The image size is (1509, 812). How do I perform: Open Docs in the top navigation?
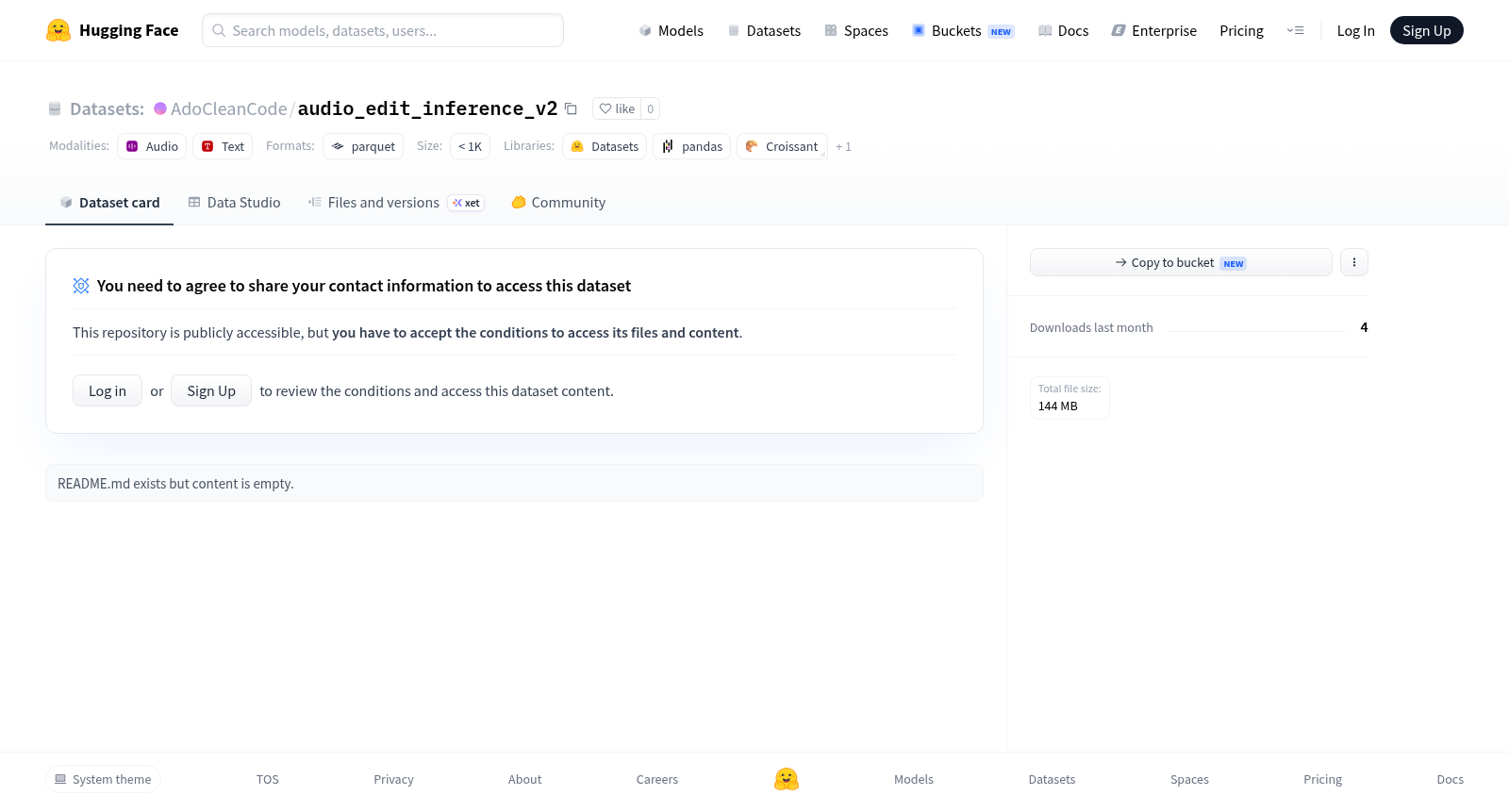1063,30
